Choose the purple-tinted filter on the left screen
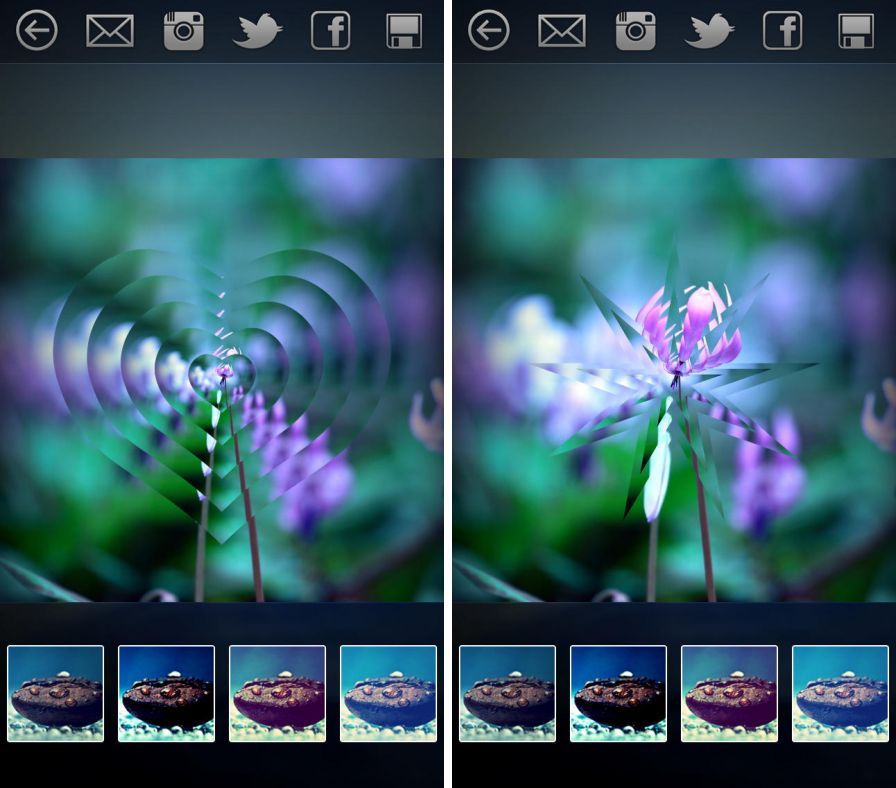 pos(277,693)
